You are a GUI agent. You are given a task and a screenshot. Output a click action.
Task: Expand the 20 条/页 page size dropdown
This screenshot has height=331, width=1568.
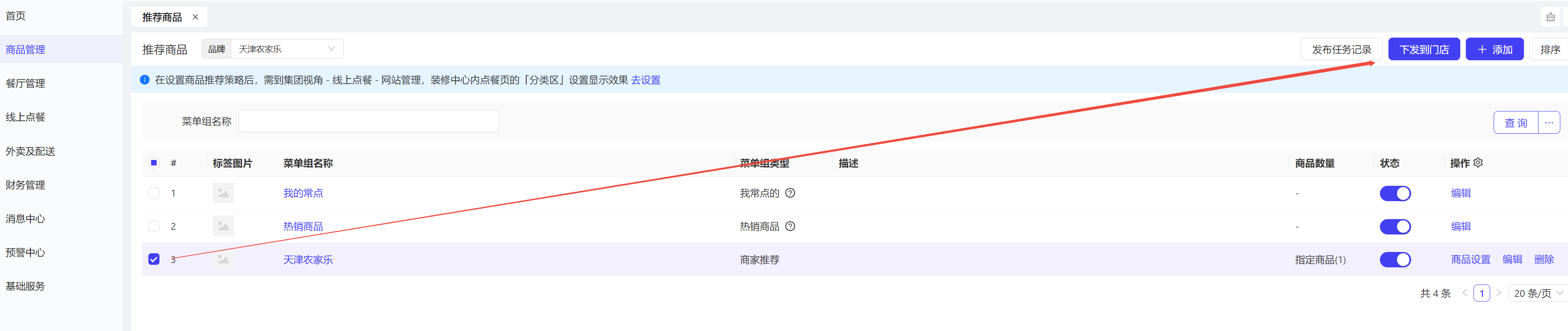(x=1538, y=293)
